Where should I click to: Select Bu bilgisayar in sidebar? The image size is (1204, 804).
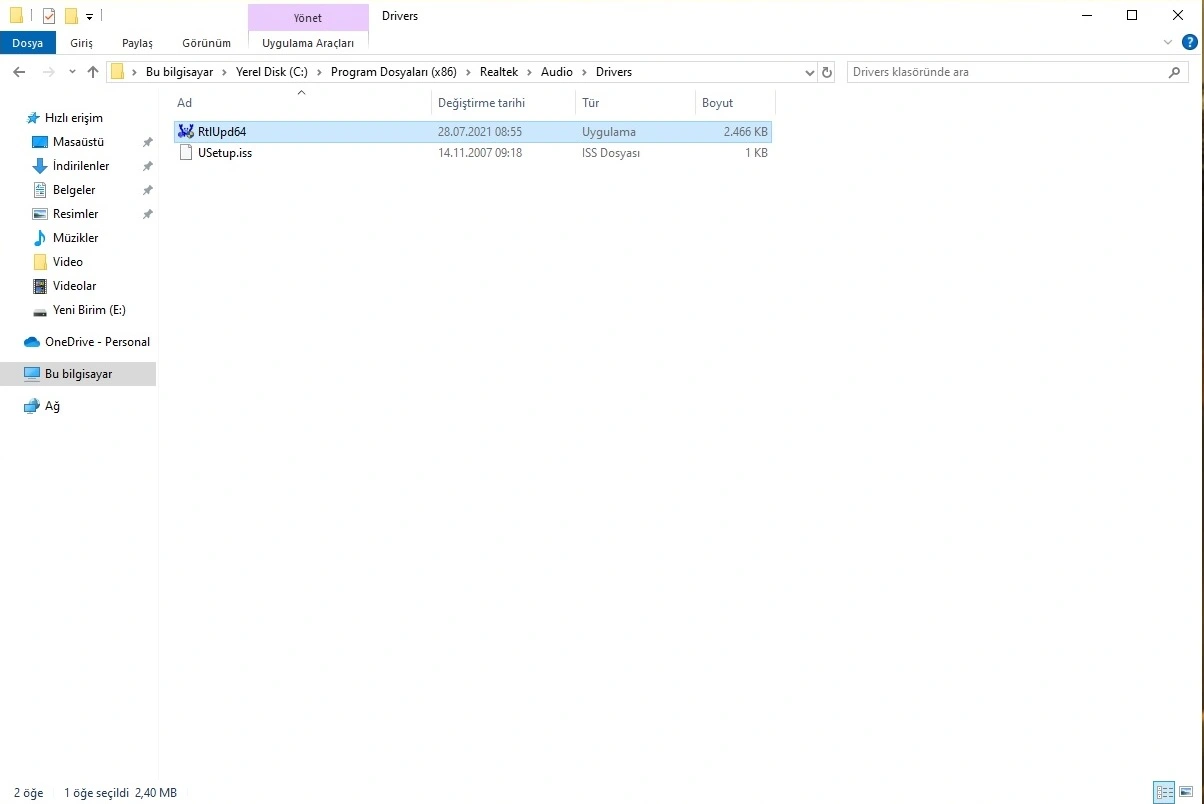[x=78, y=374]
